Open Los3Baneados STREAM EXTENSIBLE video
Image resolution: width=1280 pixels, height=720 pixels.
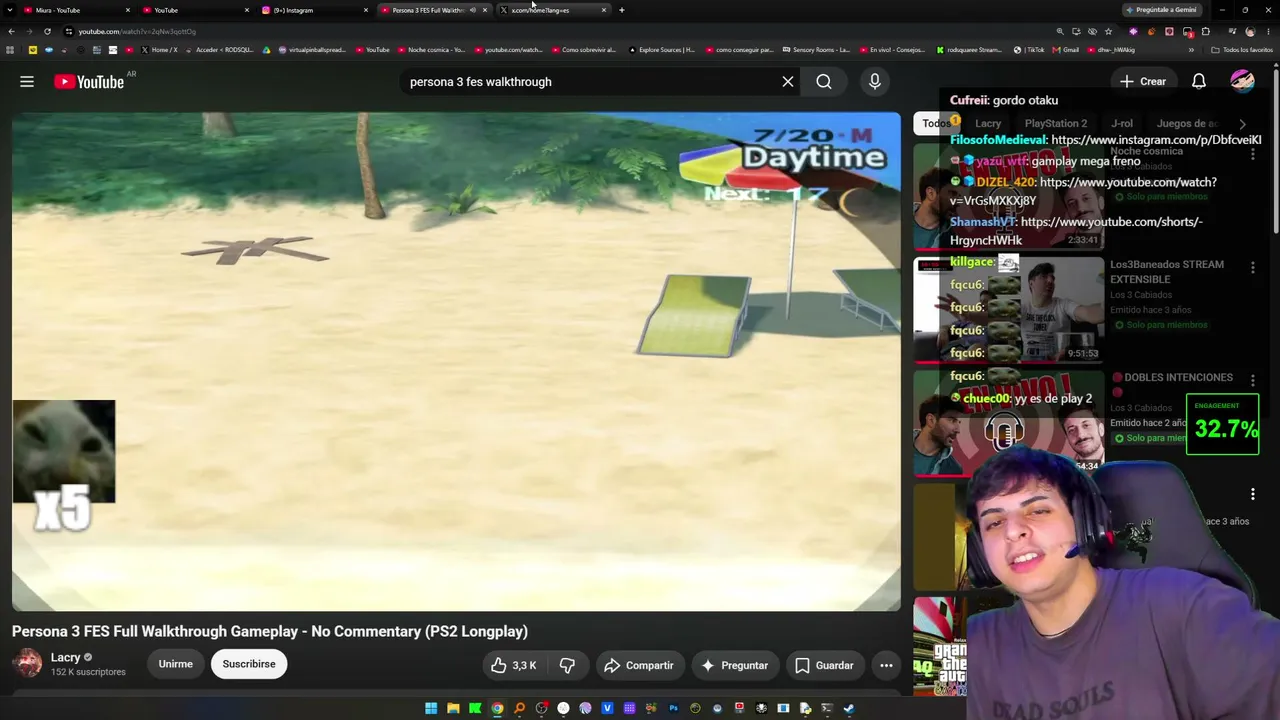(x=1167, y=272)
